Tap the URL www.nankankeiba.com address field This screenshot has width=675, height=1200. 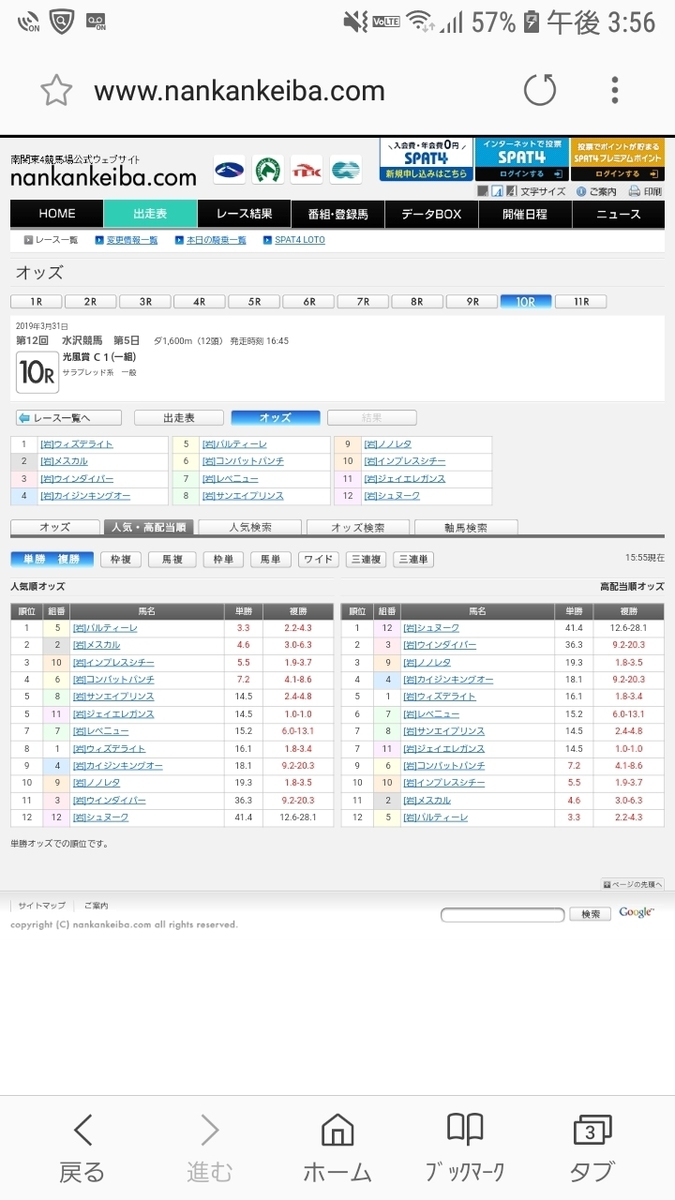click(x=239, y=91)
